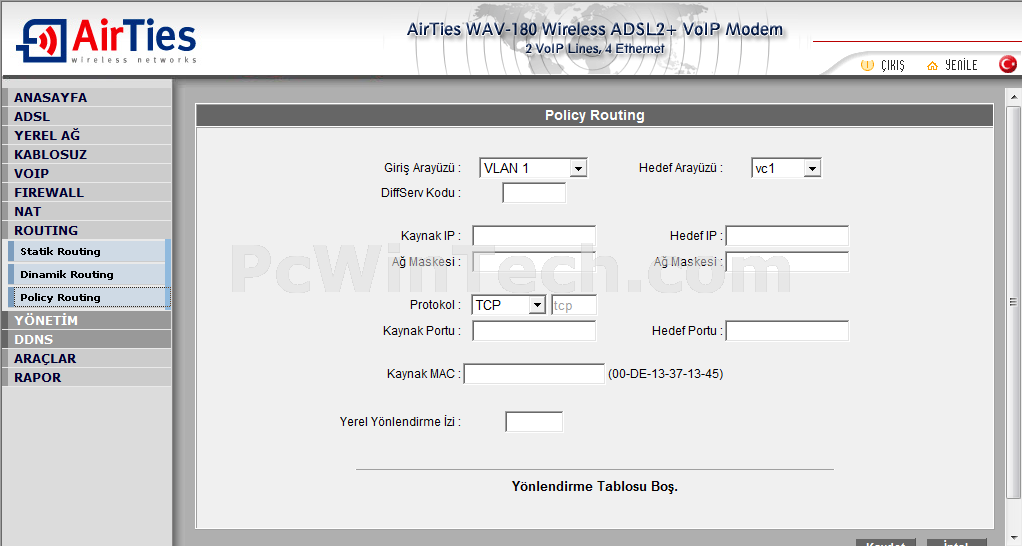This screenshot has width=1022, height=546.
Task: Click the YENİLE home icon
Action: (x=932, y=65)
